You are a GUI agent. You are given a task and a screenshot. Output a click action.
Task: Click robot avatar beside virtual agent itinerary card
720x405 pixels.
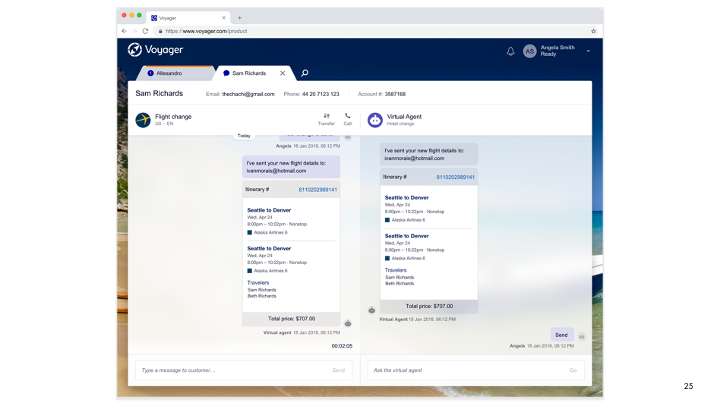coord(371,310)
